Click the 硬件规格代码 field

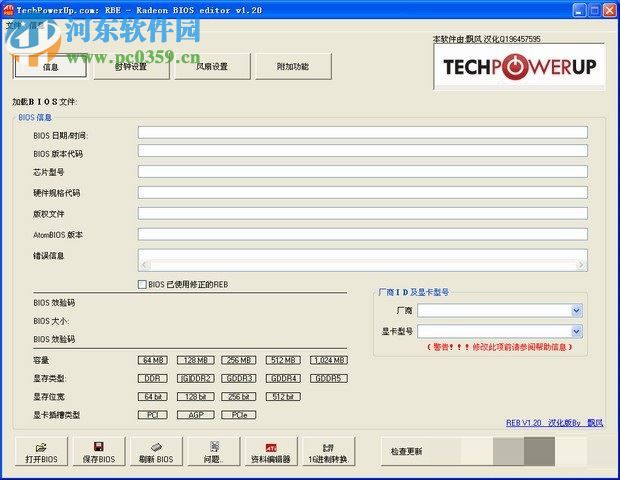(x=363, y=193)
